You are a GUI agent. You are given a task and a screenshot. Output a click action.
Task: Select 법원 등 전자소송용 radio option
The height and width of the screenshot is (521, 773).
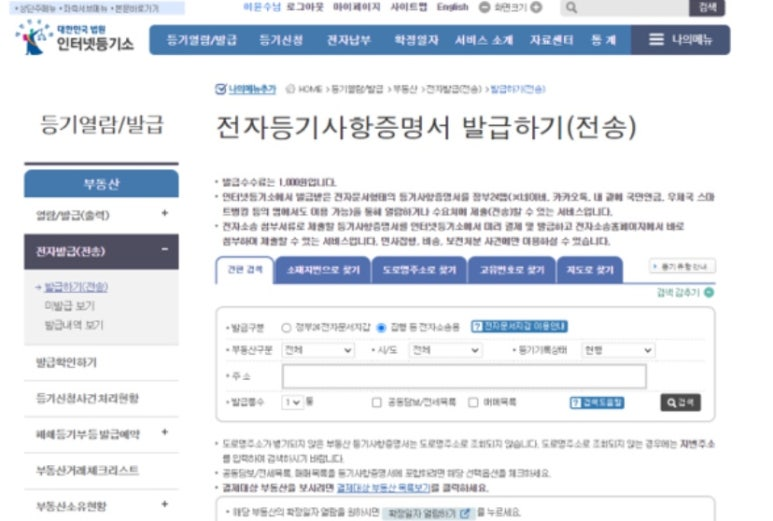(381, 328)
